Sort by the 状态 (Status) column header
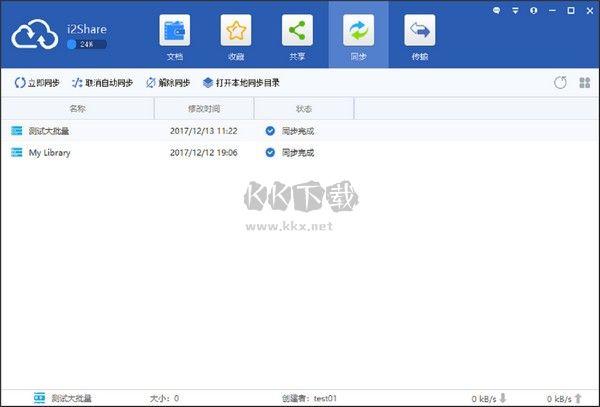 pos(304,108)
